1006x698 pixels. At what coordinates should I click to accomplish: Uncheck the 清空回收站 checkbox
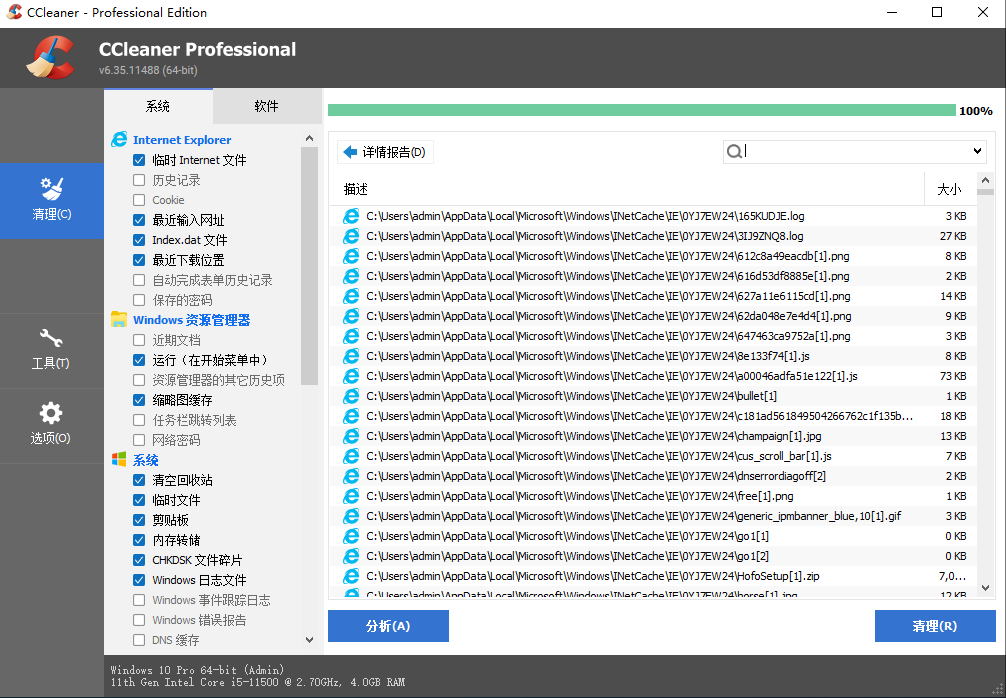click(139, 480)
